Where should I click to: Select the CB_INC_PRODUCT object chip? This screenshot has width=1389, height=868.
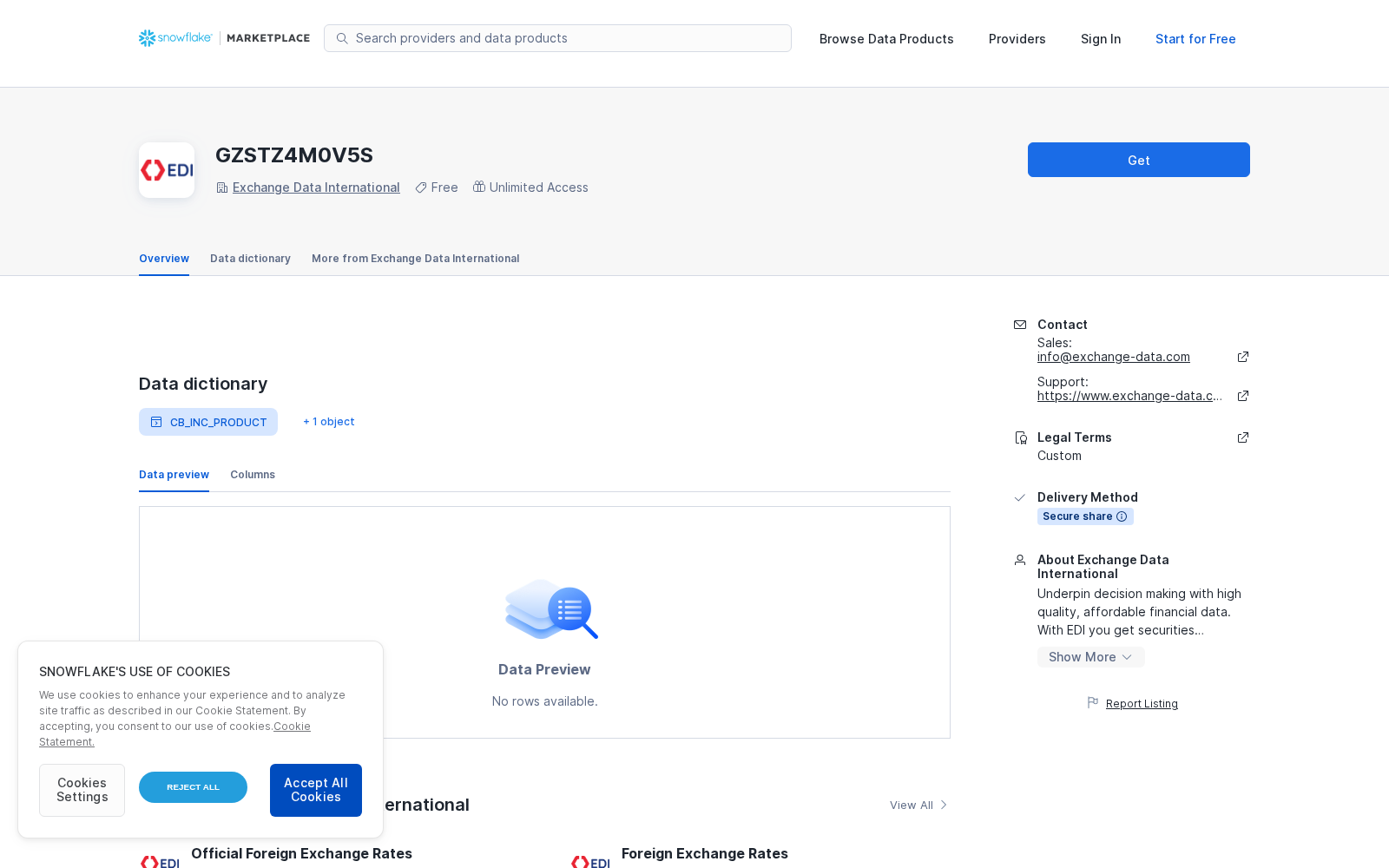pyautogui.click(x=208, y=422)
